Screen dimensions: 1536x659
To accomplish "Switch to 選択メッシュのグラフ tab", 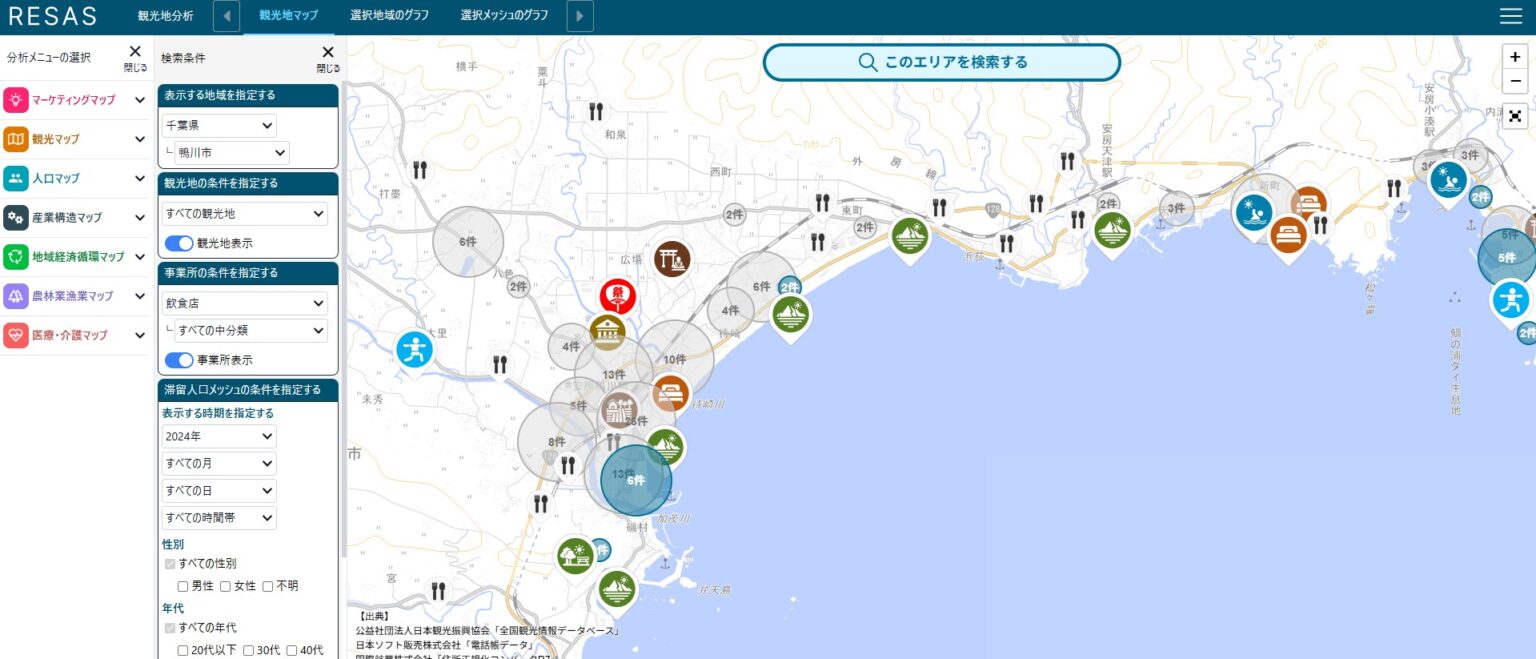I will pos(504,16).
